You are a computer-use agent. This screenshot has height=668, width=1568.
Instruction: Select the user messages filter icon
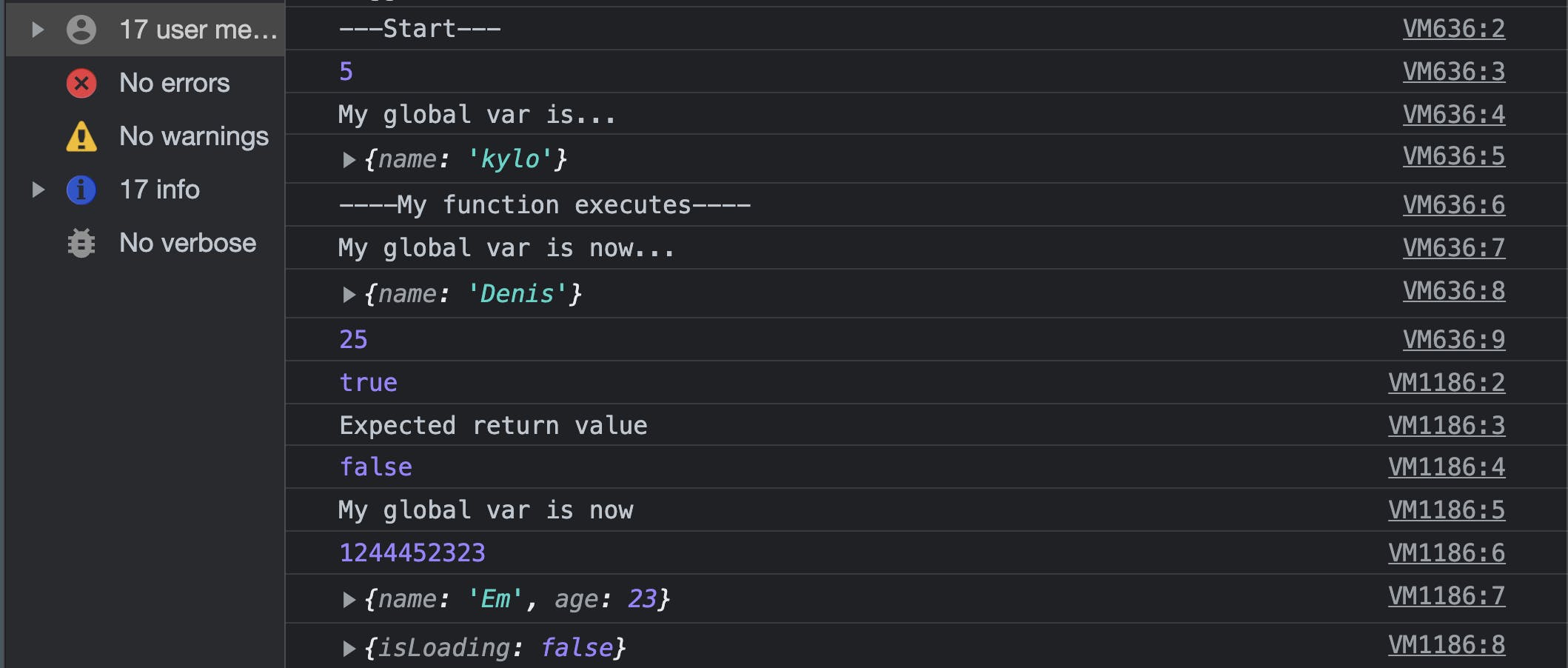pyautogui.click(x=80, y=30)
